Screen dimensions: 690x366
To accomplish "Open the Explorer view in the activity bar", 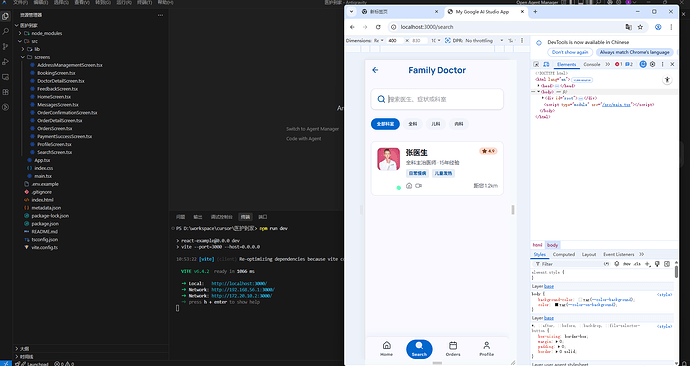I will click(x=5, y=17).
